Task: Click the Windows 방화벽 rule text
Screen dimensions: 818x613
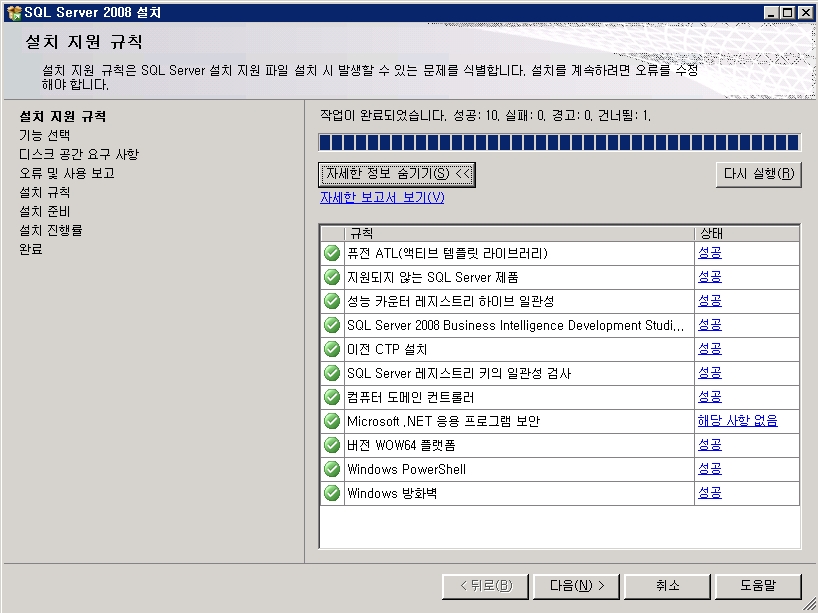Action: point(392,493)
